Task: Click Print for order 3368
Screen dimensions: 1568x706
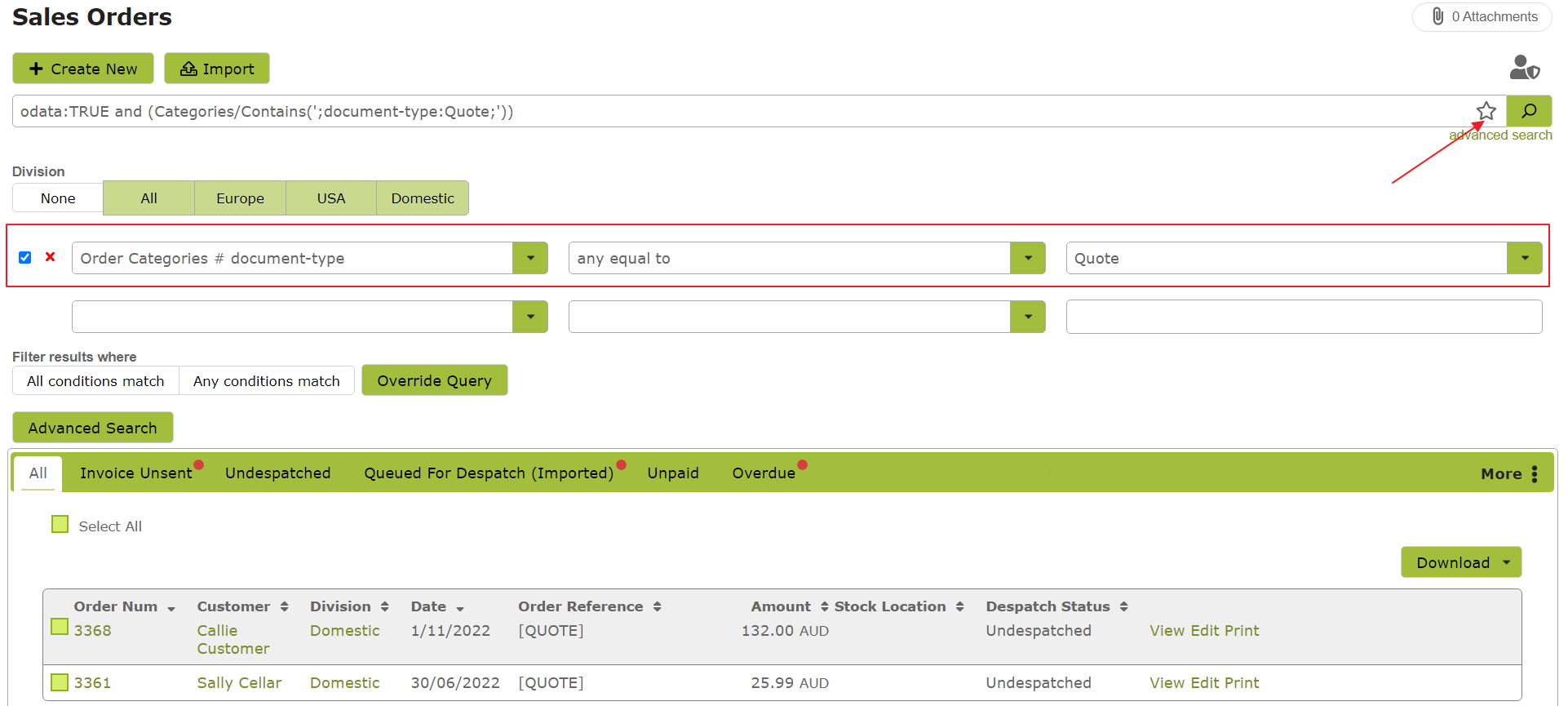Action: pyautogui.click(x=1242, y=631)
